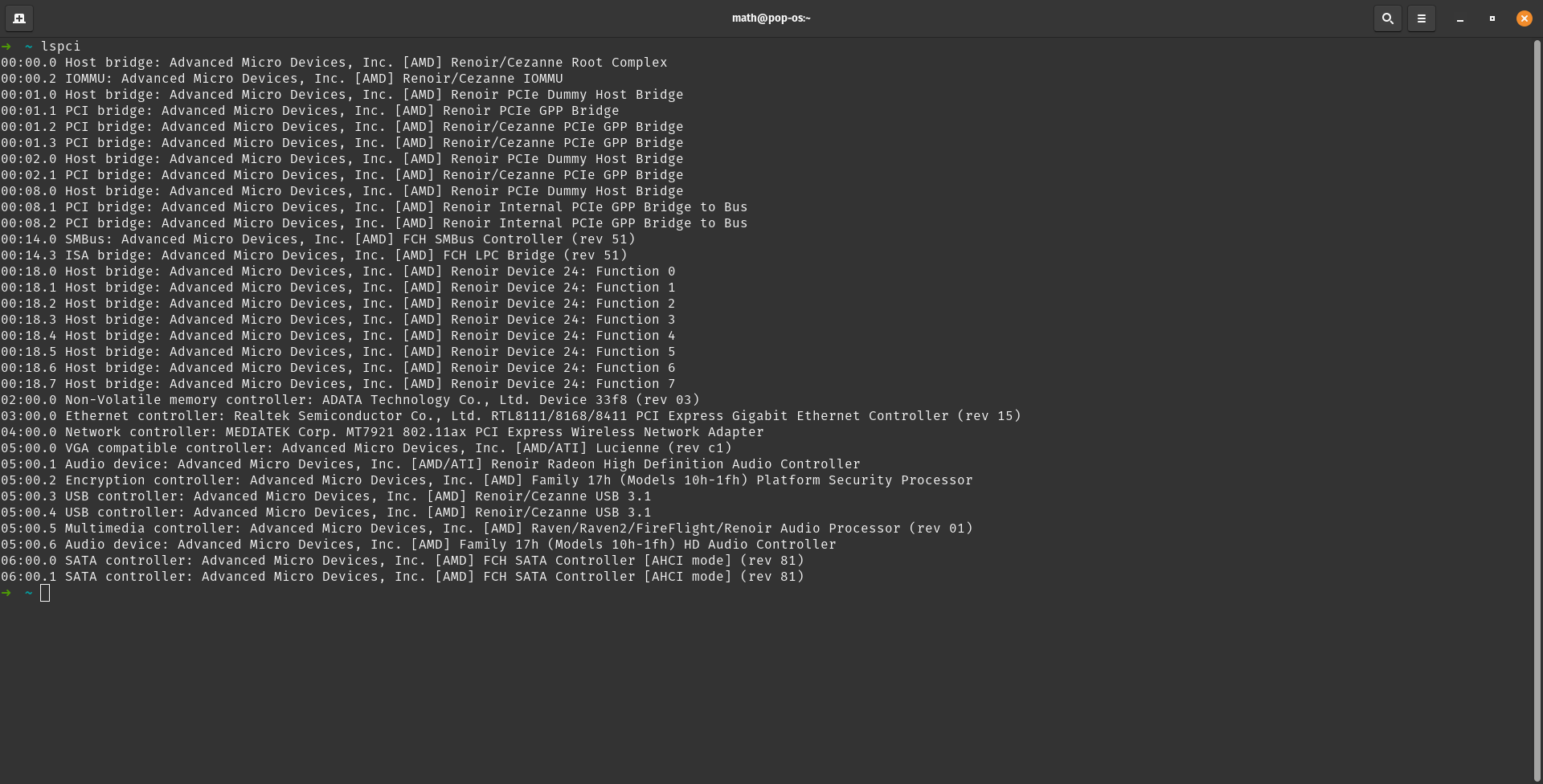
Task: Click the 00:00.0 Root Complex host bridge line
Action: [x=334, y=62]
